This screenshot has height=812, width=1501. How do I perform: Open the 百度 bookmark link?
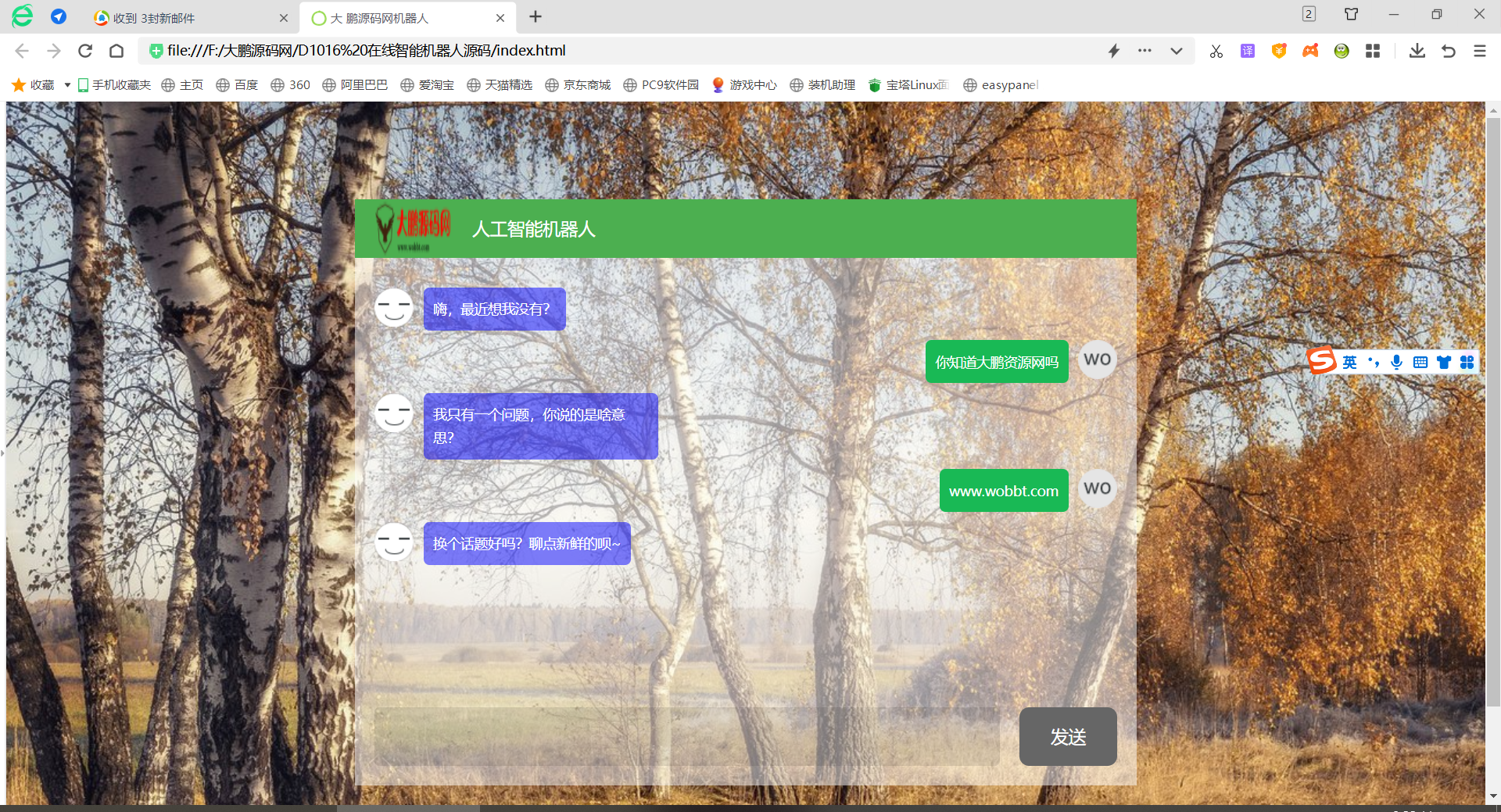tap(237, 85)
